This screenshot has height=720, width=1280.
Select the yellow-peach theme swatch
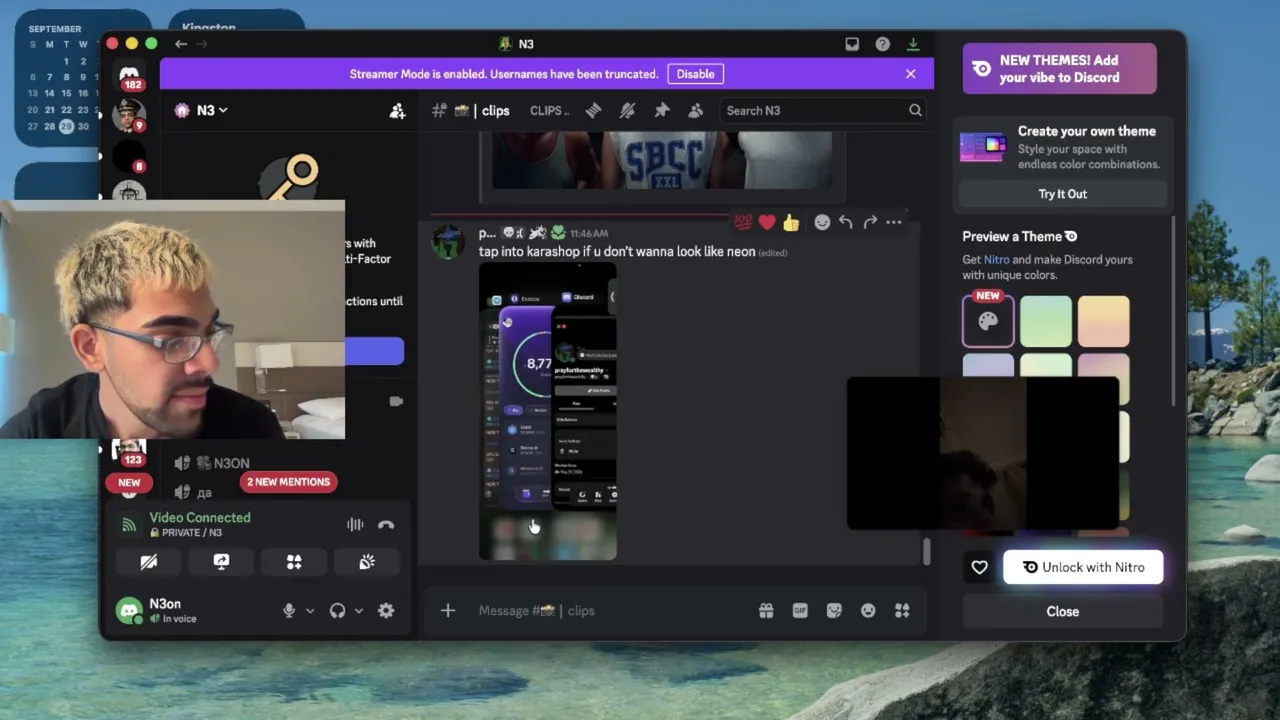(x=1103, y=321)
